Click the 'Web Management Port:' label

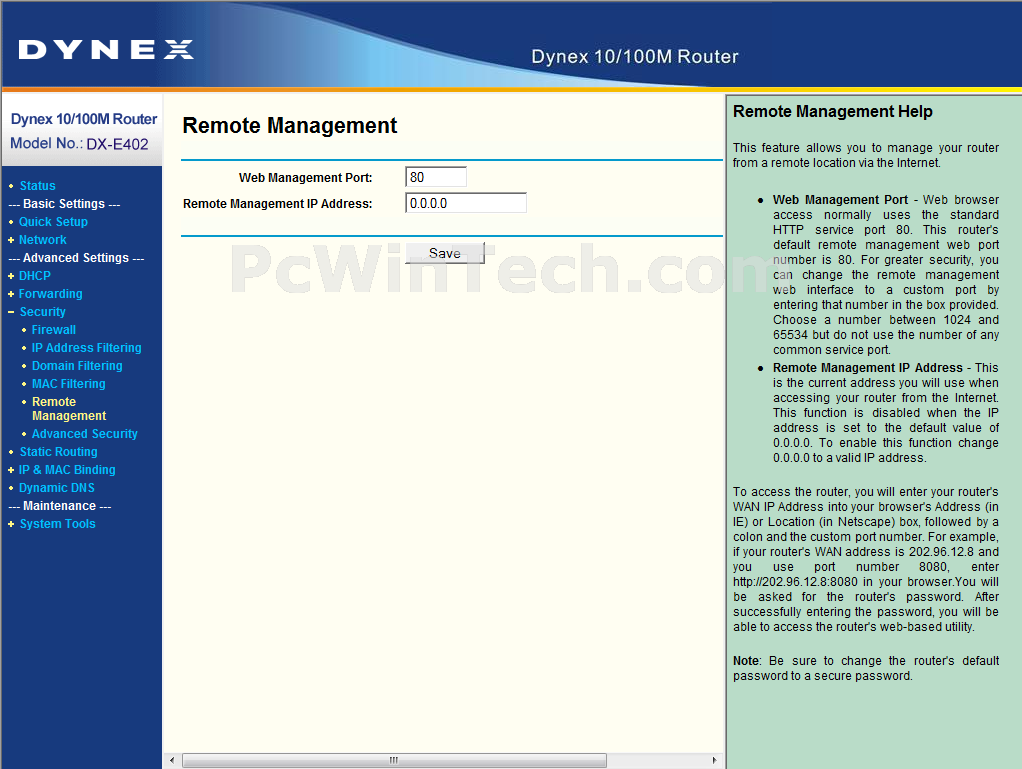[x=306, y=178]
